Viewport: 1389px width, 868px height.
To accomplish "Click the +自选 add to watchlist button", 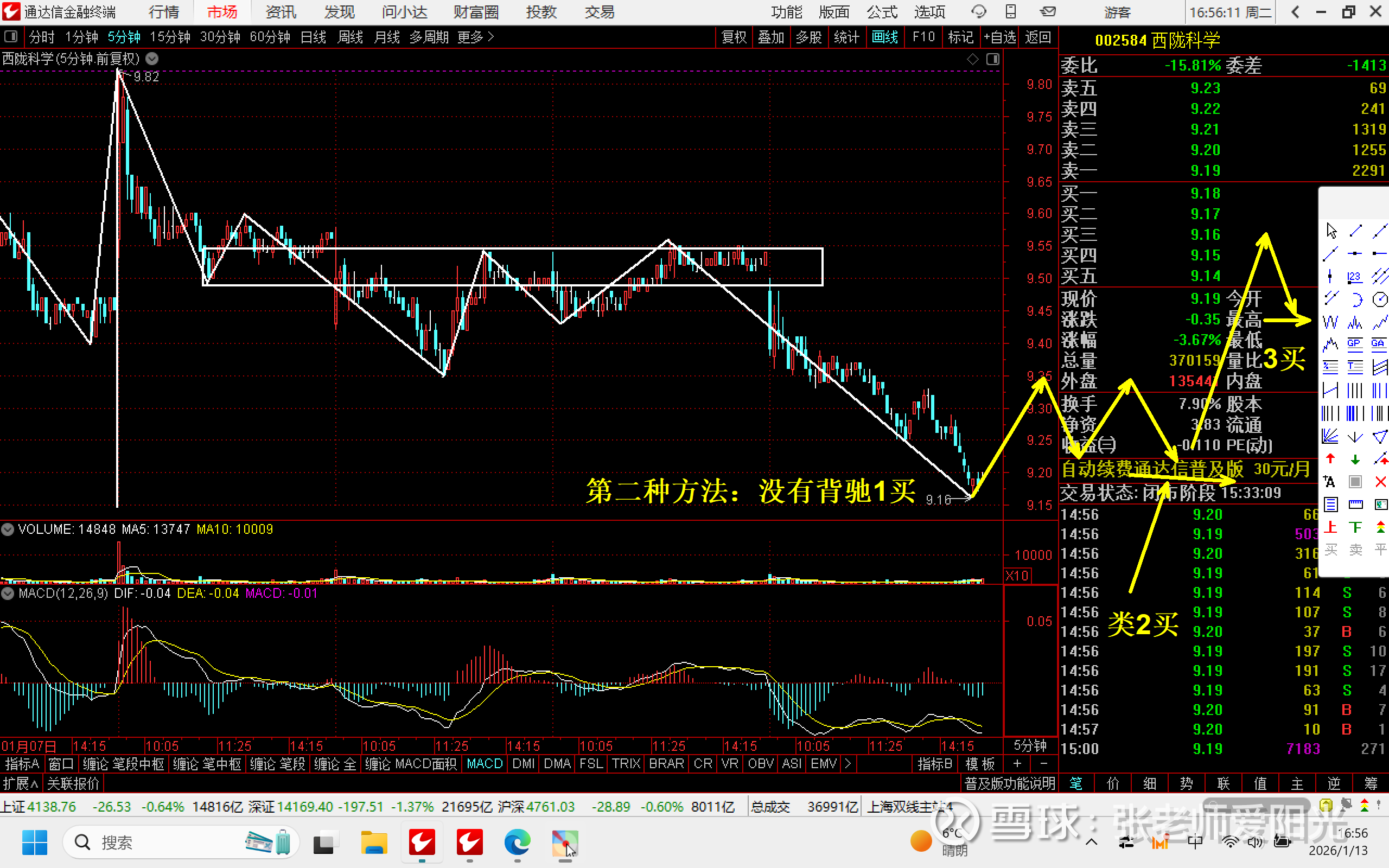I will tap(999, 37).
